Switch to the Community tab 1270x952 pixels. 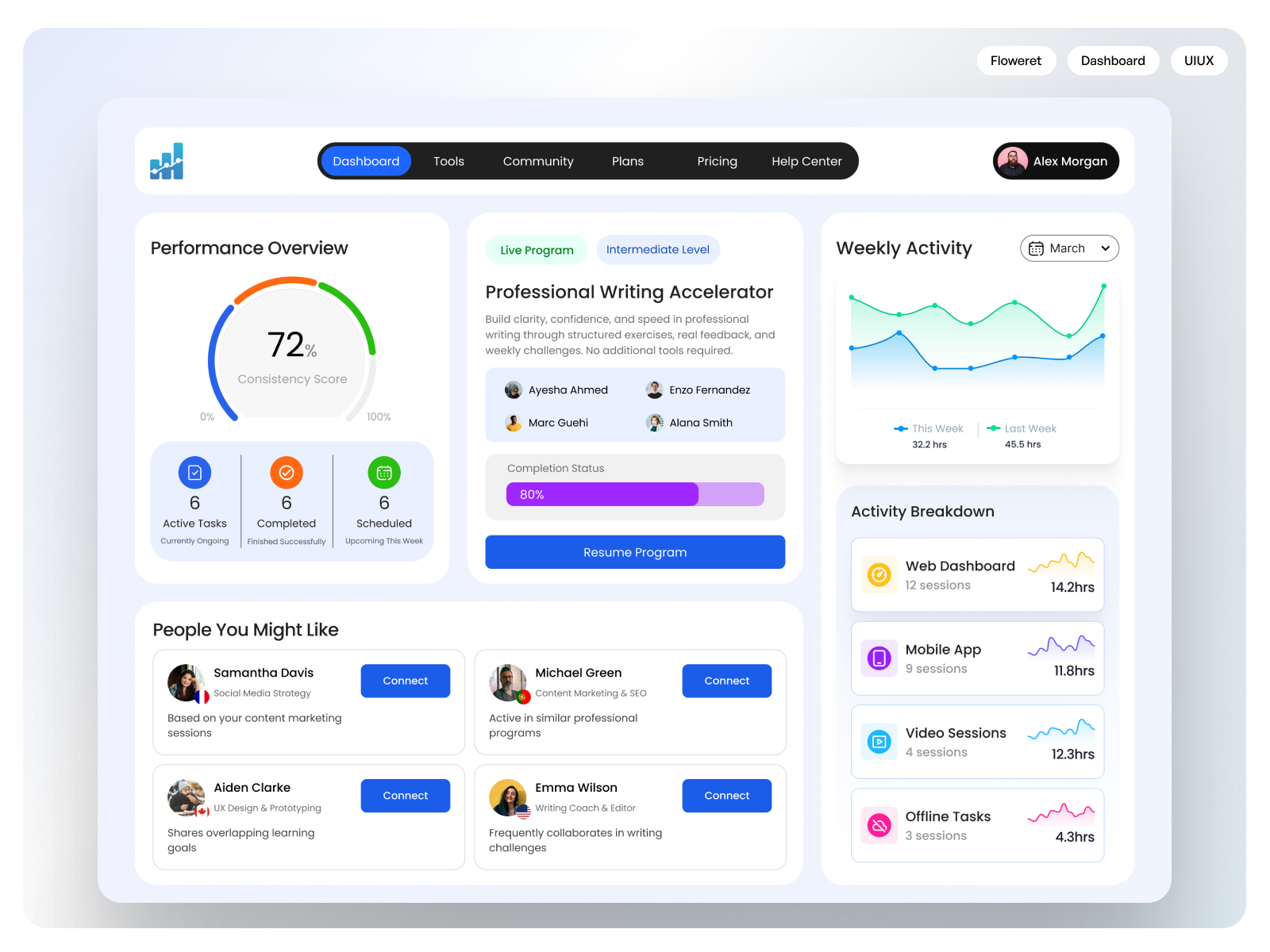tap(538, 161)
